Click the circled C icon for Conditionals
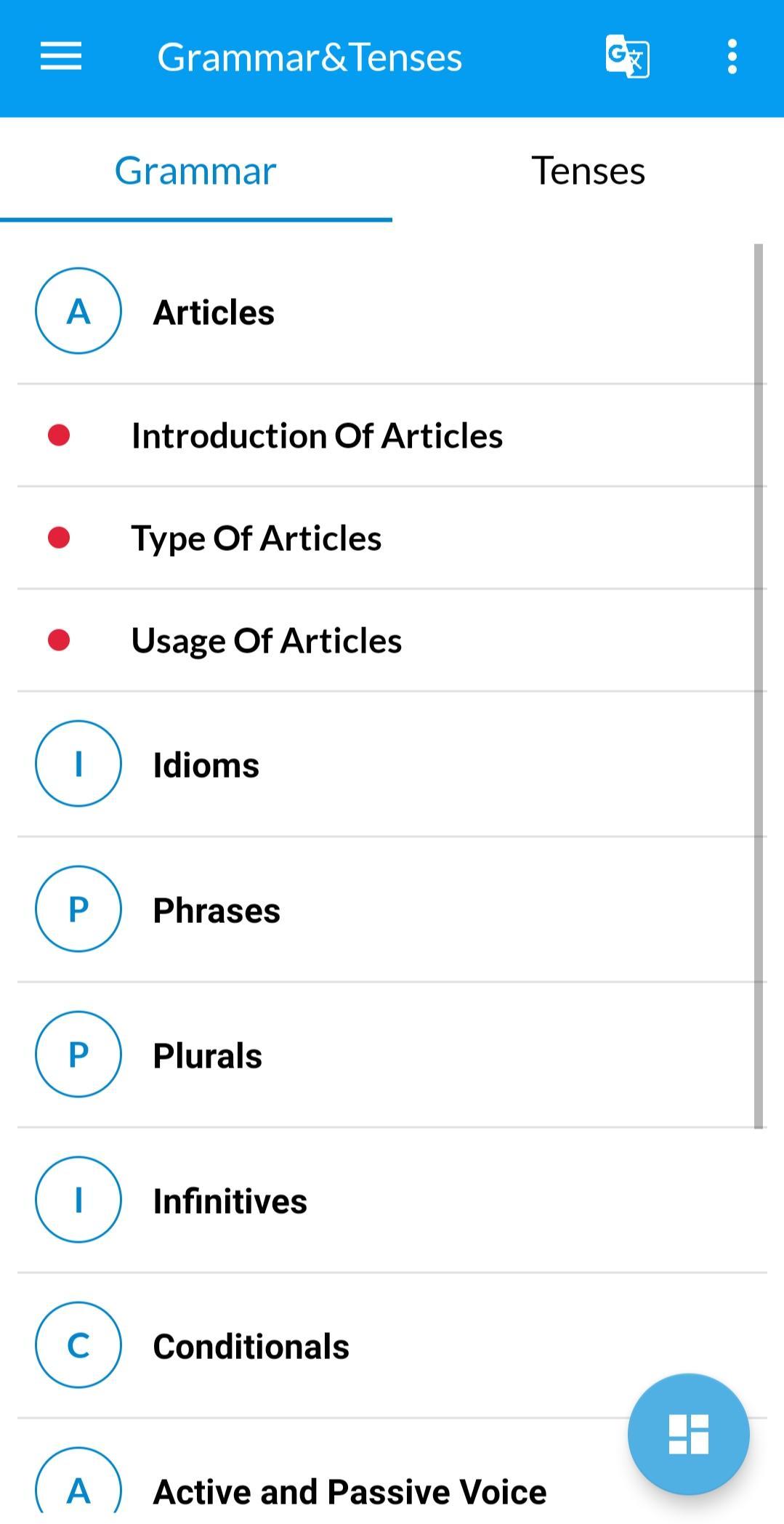 point(78,1345)
